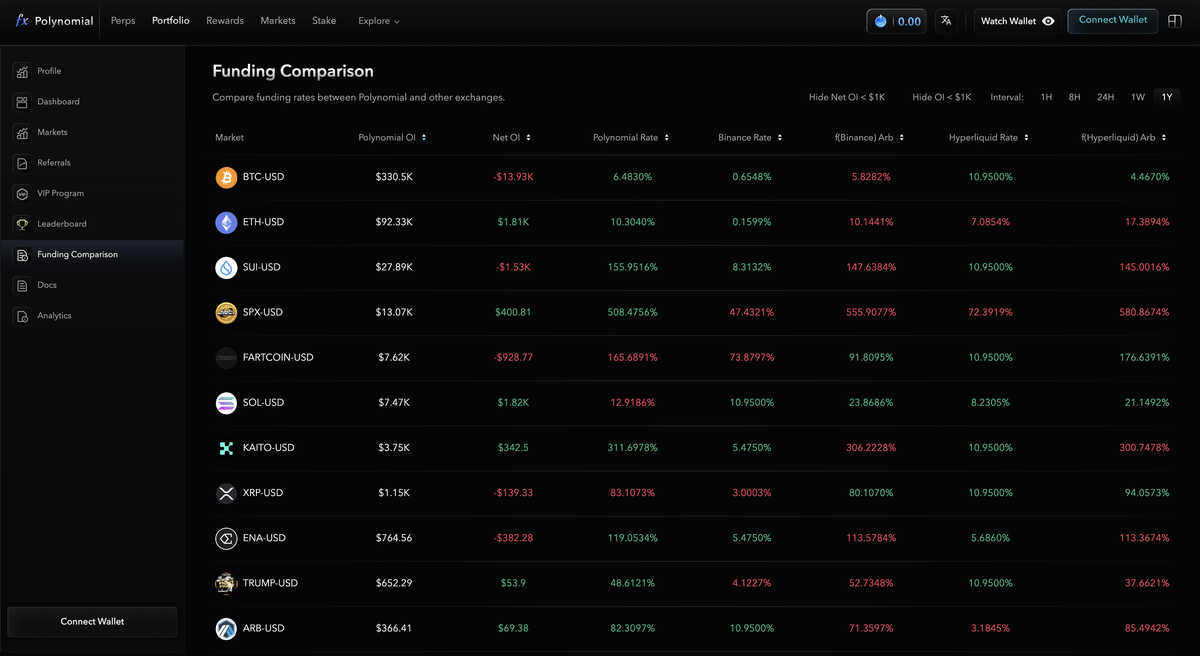Click the 72.3919% Hyperliquid rate
Image resolution: width=1200 pixels, height=656 pixels.
pos(990,312)
